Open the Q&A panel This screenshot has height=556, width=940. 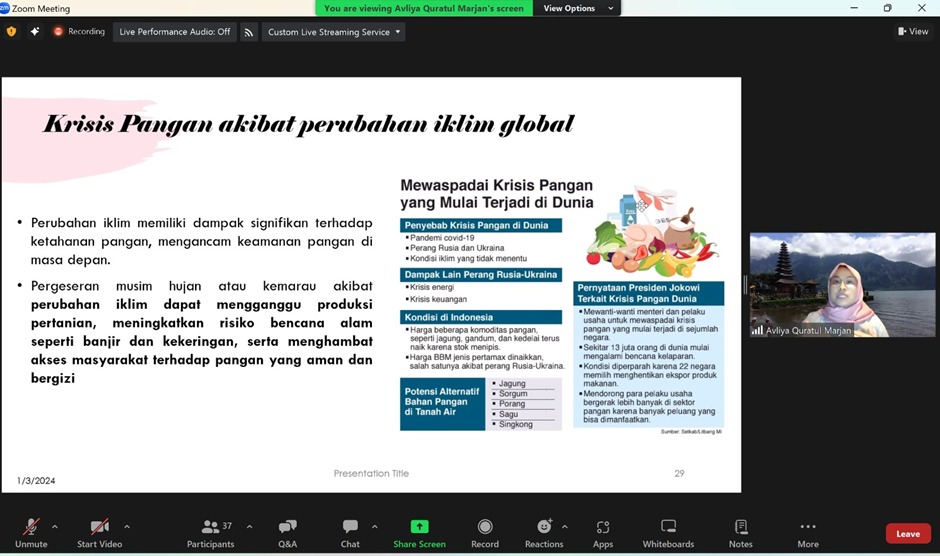[x=287, y=533]
